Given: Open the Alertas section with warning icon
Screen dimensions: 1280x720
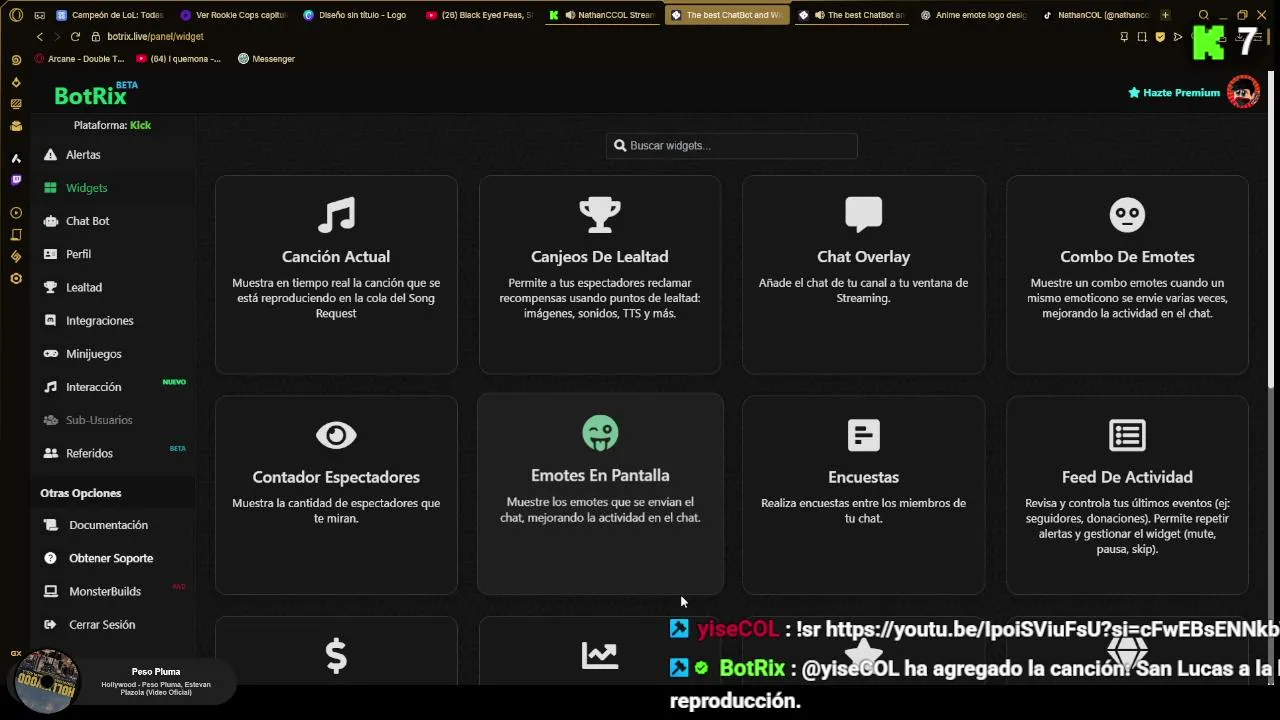Looking at the screenshot, I should click(x=50, y=155).
